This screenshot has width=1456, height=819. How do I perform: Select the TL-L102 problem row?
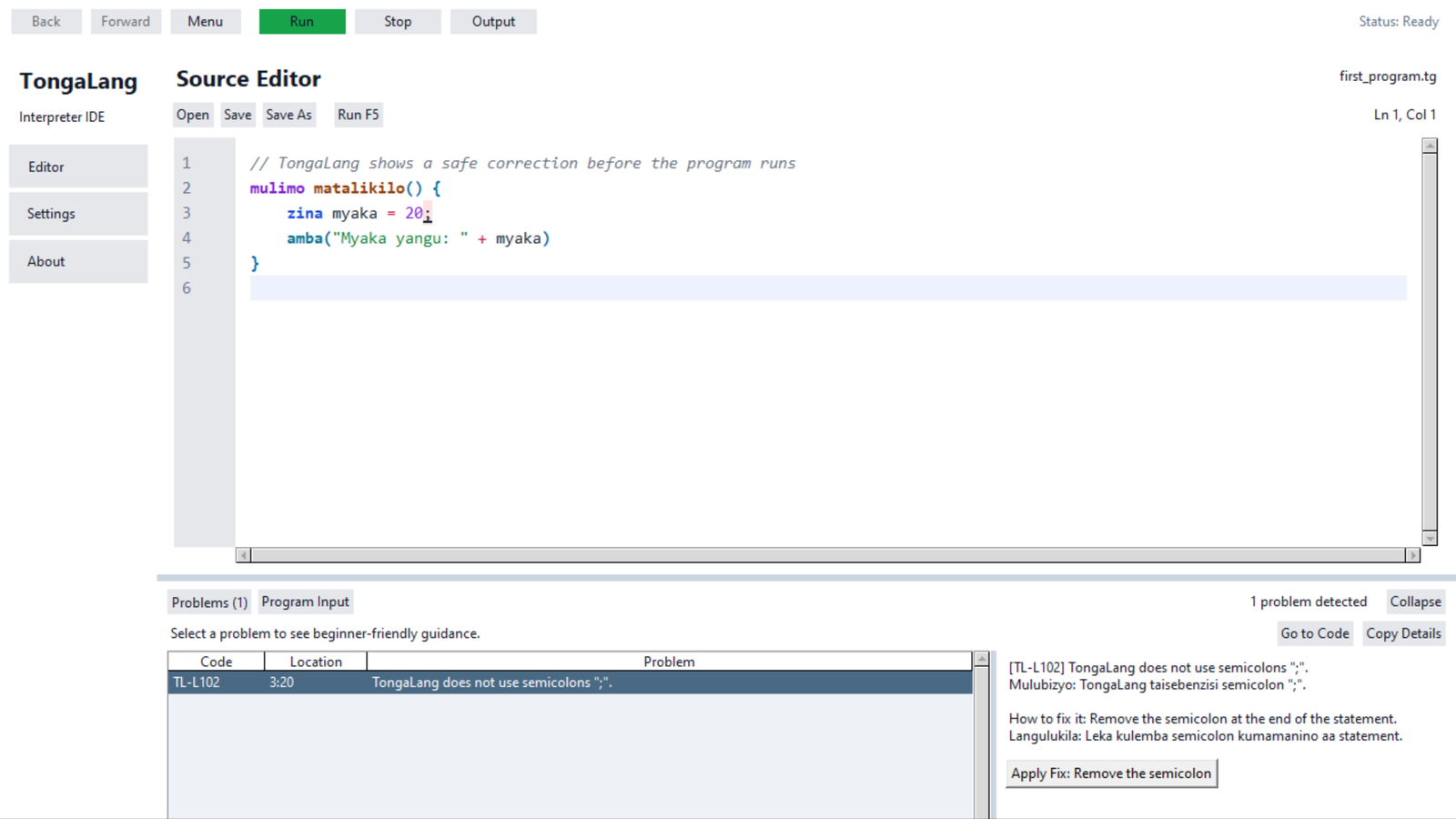[x=571, y=682]
